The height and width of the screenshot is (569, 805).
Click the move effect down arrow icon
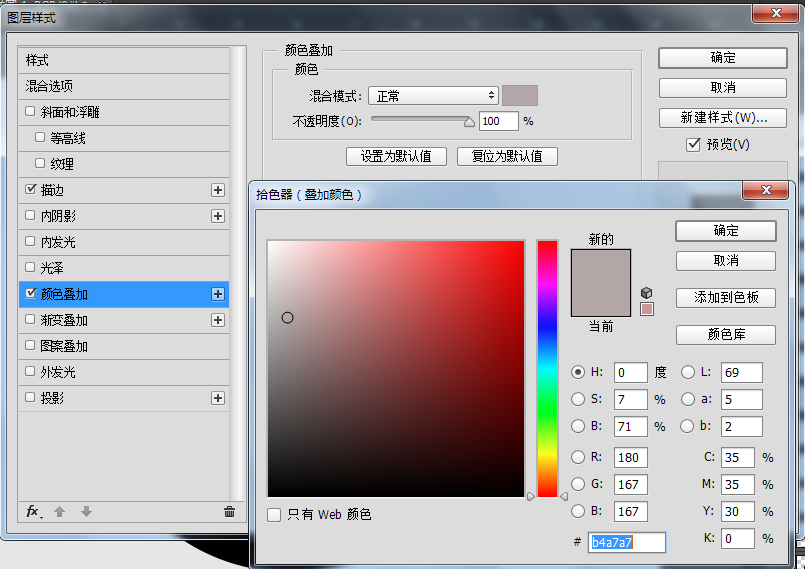click(86, 511)
